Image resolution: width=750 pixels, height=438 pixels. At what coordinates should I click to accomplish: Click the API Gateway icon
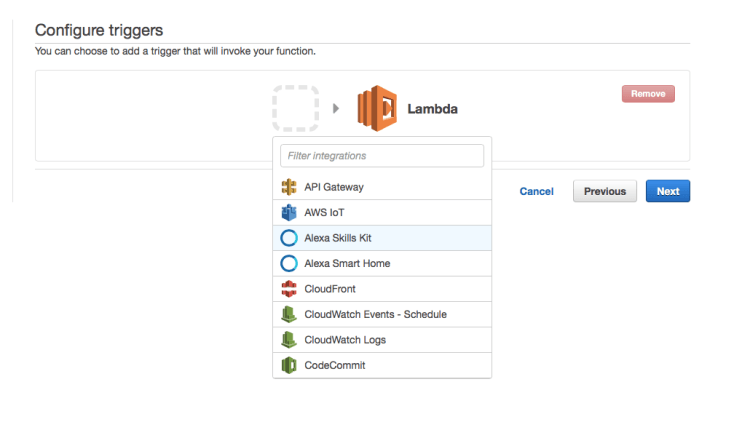[289, 187]
